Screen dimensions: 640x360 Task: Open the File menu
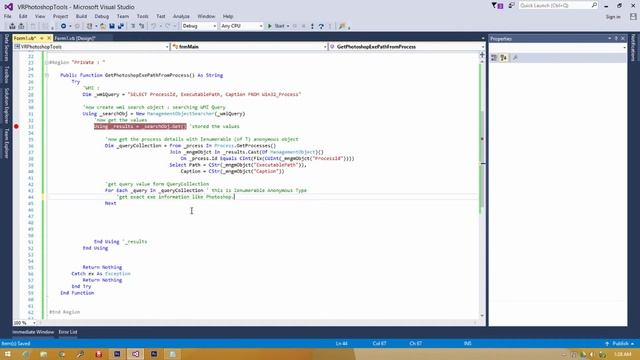[x=8, y=16]
